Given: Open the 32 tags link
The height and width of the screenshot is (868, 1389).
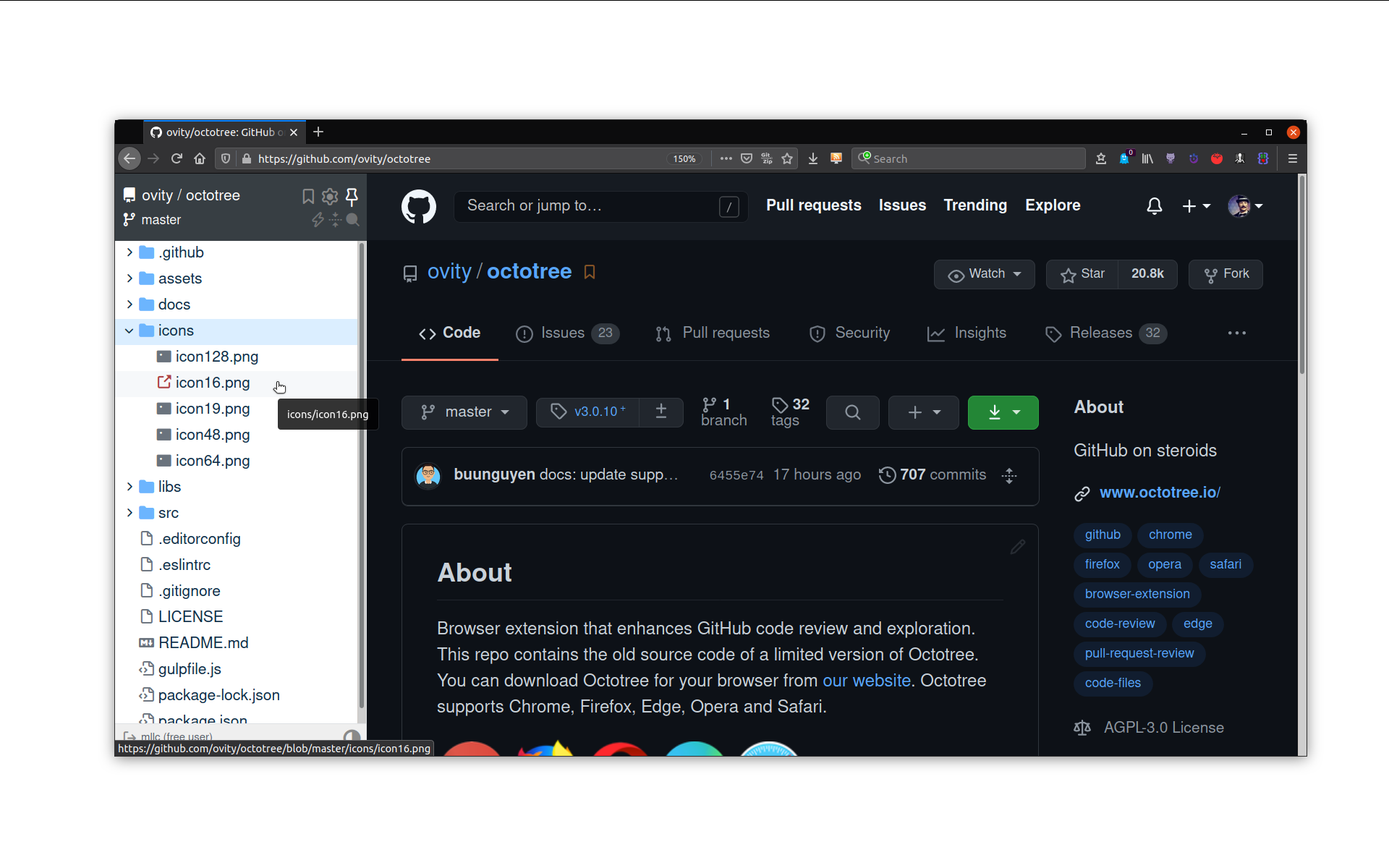Looking at the screenshot, I should (790, 412).
